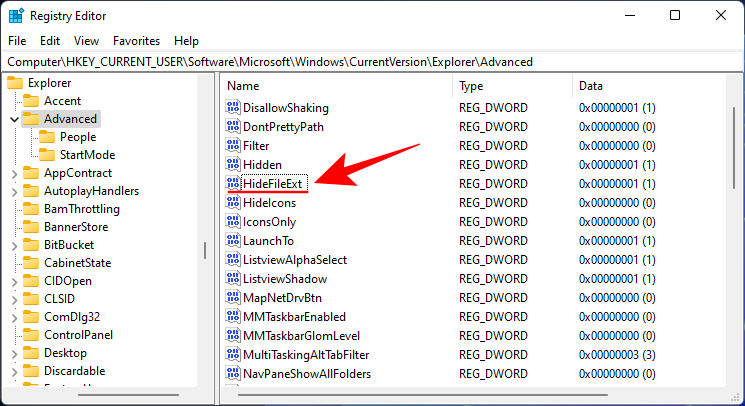The width and height of the screenshot is (745, 406).
Task: Select the Hidden value's registry icon
Action: click(x=233, y=164)
